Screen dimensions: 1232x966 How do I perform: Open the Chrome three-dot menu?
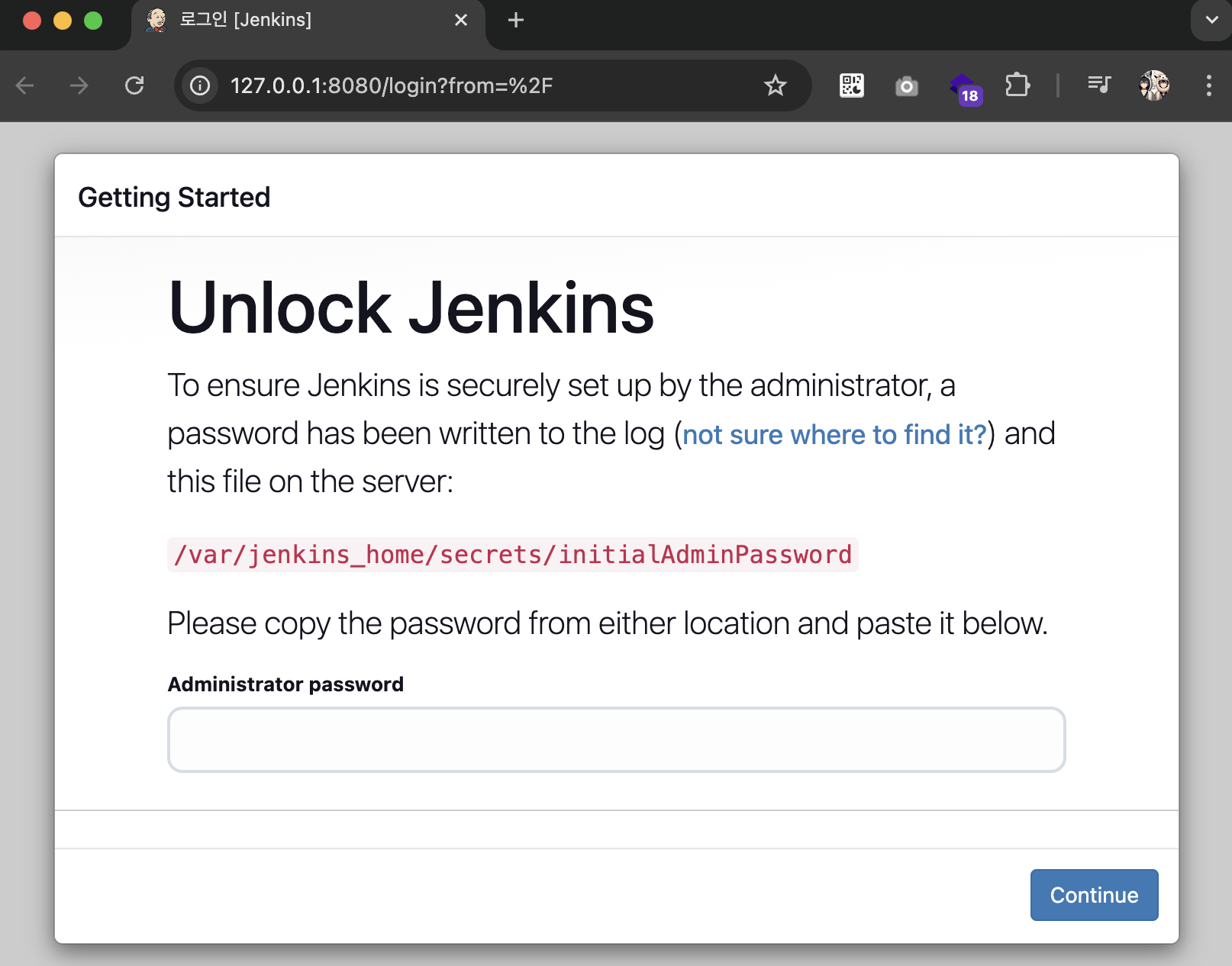click(1209, 85)
